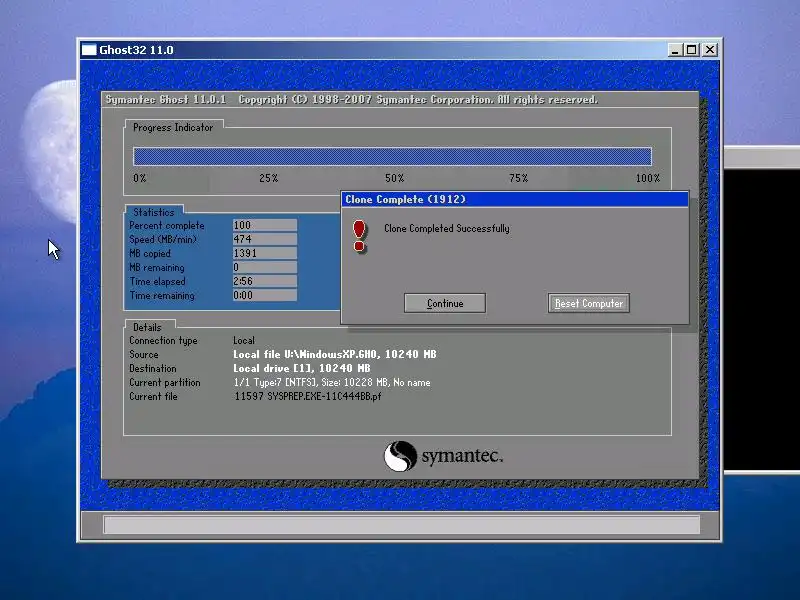Click the Time elapsed label
This screenshot has width=800, height=600.
point(157,281)
